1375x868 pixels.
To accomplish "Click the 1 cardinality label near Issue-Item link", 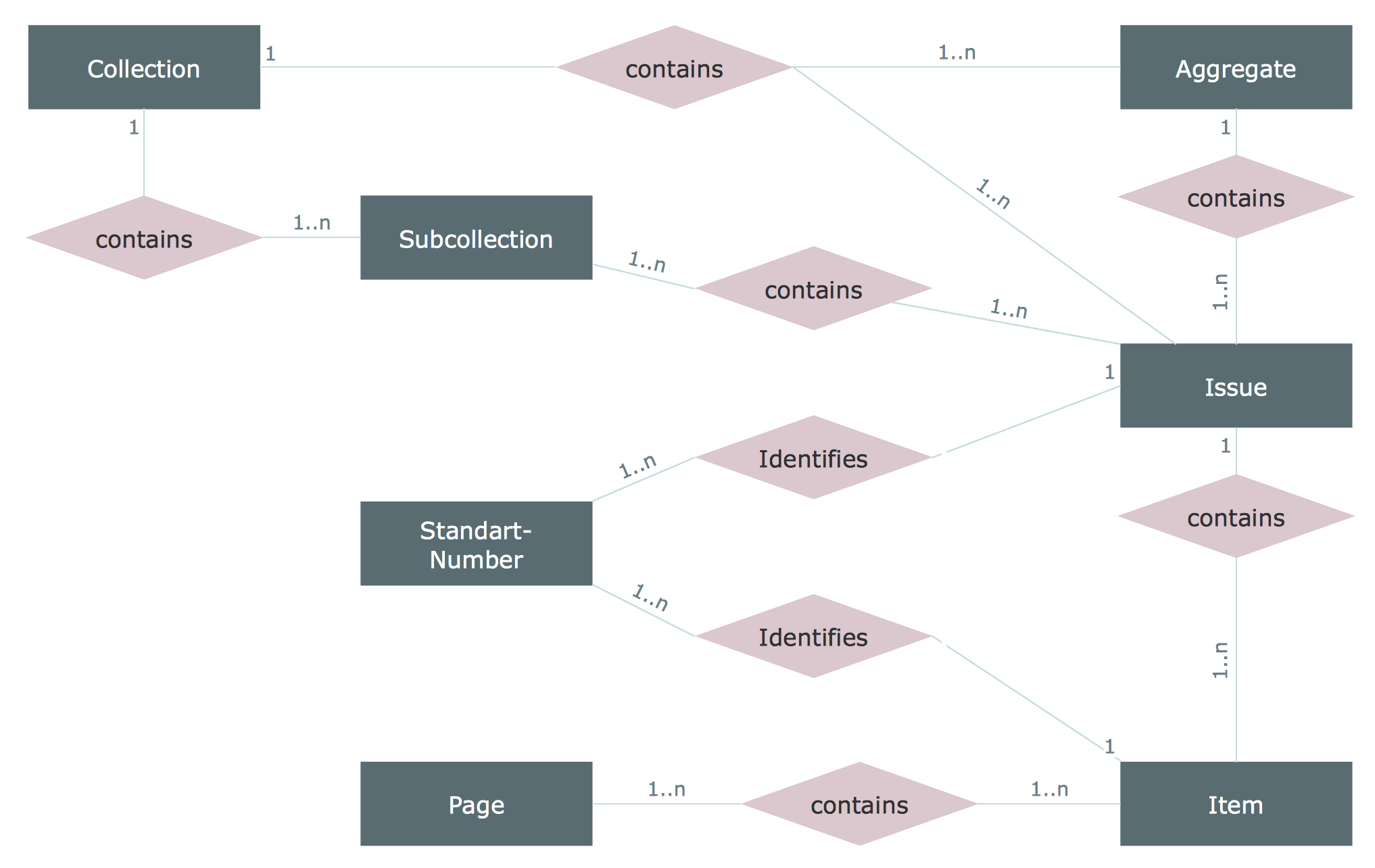I will click(1207, 446).
